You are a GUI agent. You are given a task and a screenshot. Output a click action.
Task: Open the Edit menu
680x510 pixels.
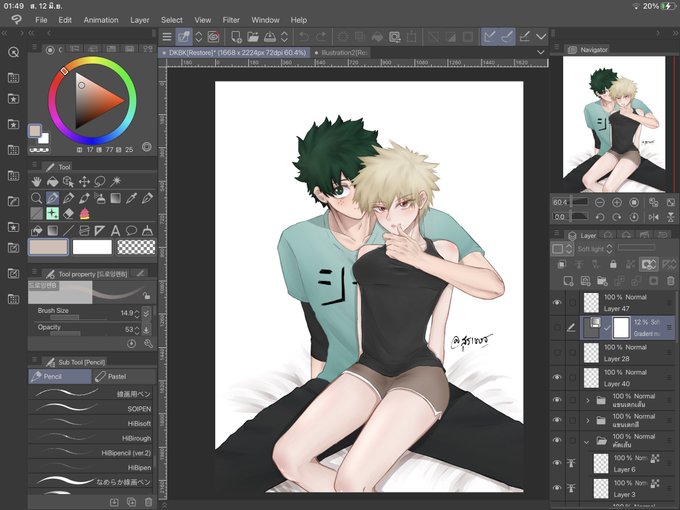(x=65, y=20)
